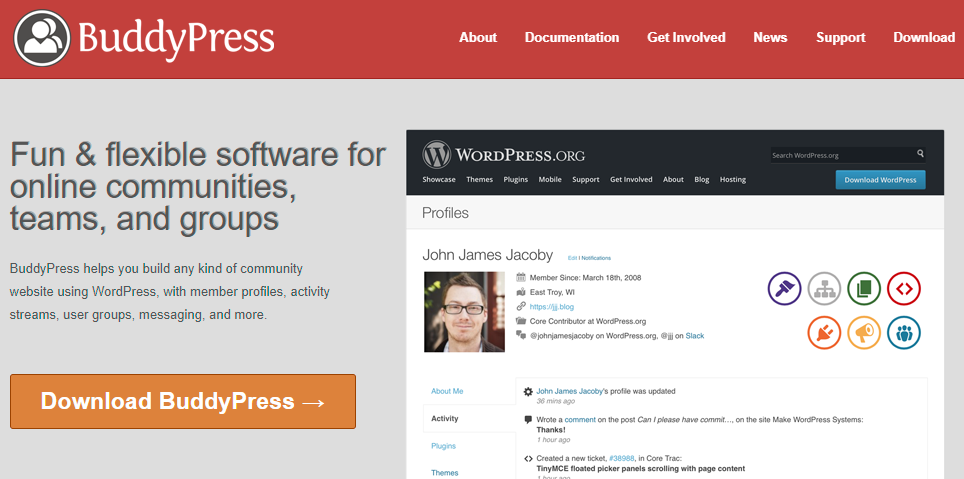The image size is (964, 479).
Task: Click the code icon by new ticket
Action: pos(528,458)
